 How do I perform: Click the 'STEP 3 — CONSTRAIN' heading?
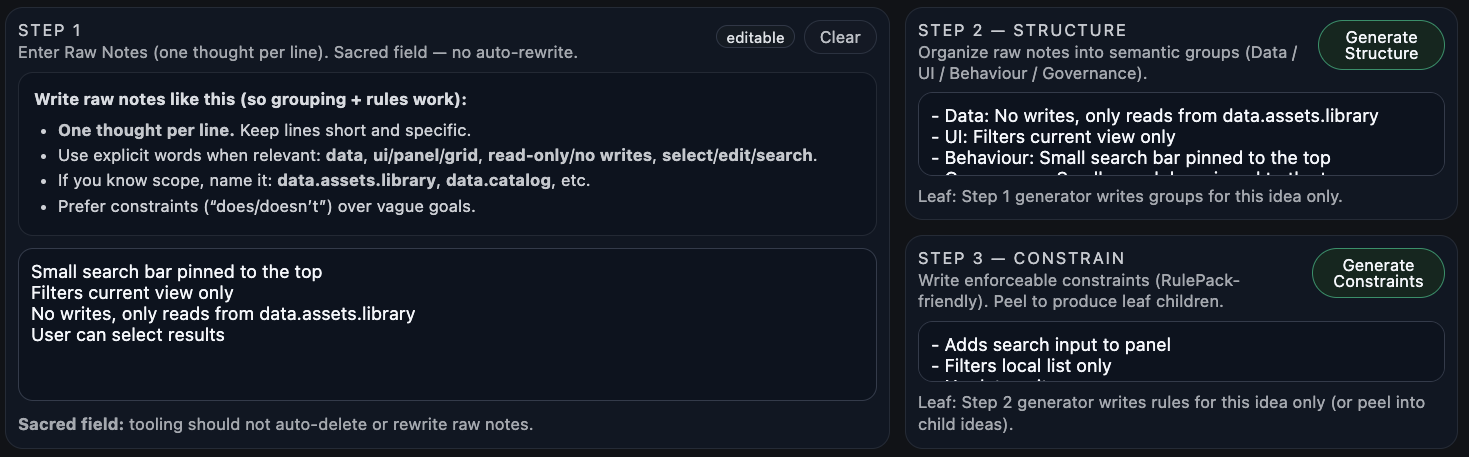pyautogui.click(x=1021, y=258)
